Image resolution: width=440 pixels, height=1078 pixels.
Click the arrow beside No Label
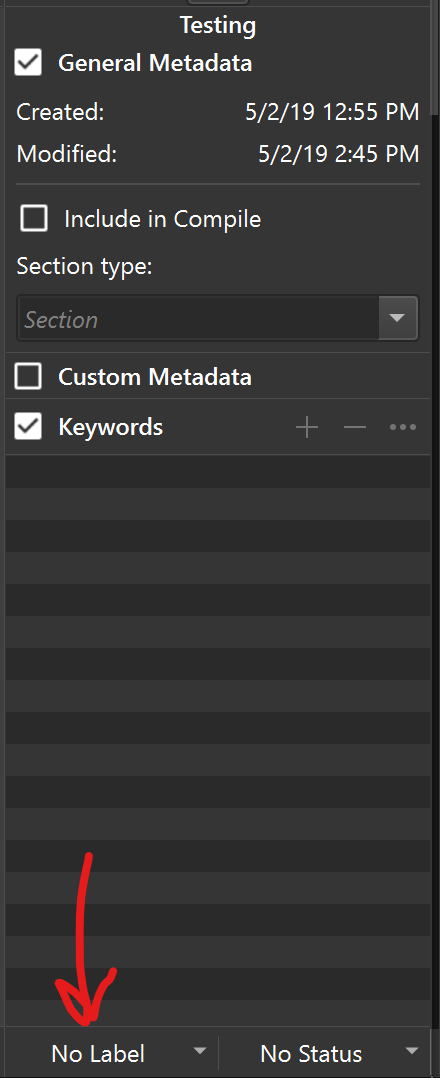pos(199,1050)
